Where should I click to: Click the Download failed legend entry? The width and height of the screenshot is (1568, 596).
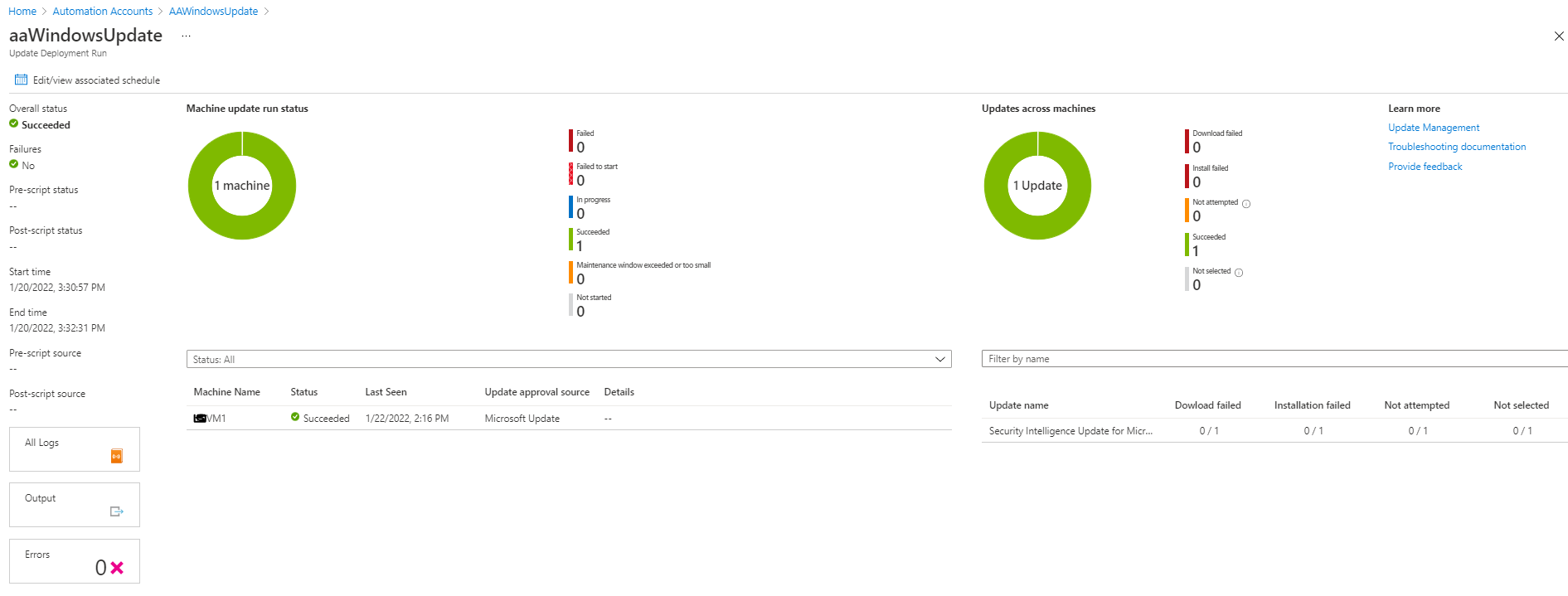(x=1214, y=142)
